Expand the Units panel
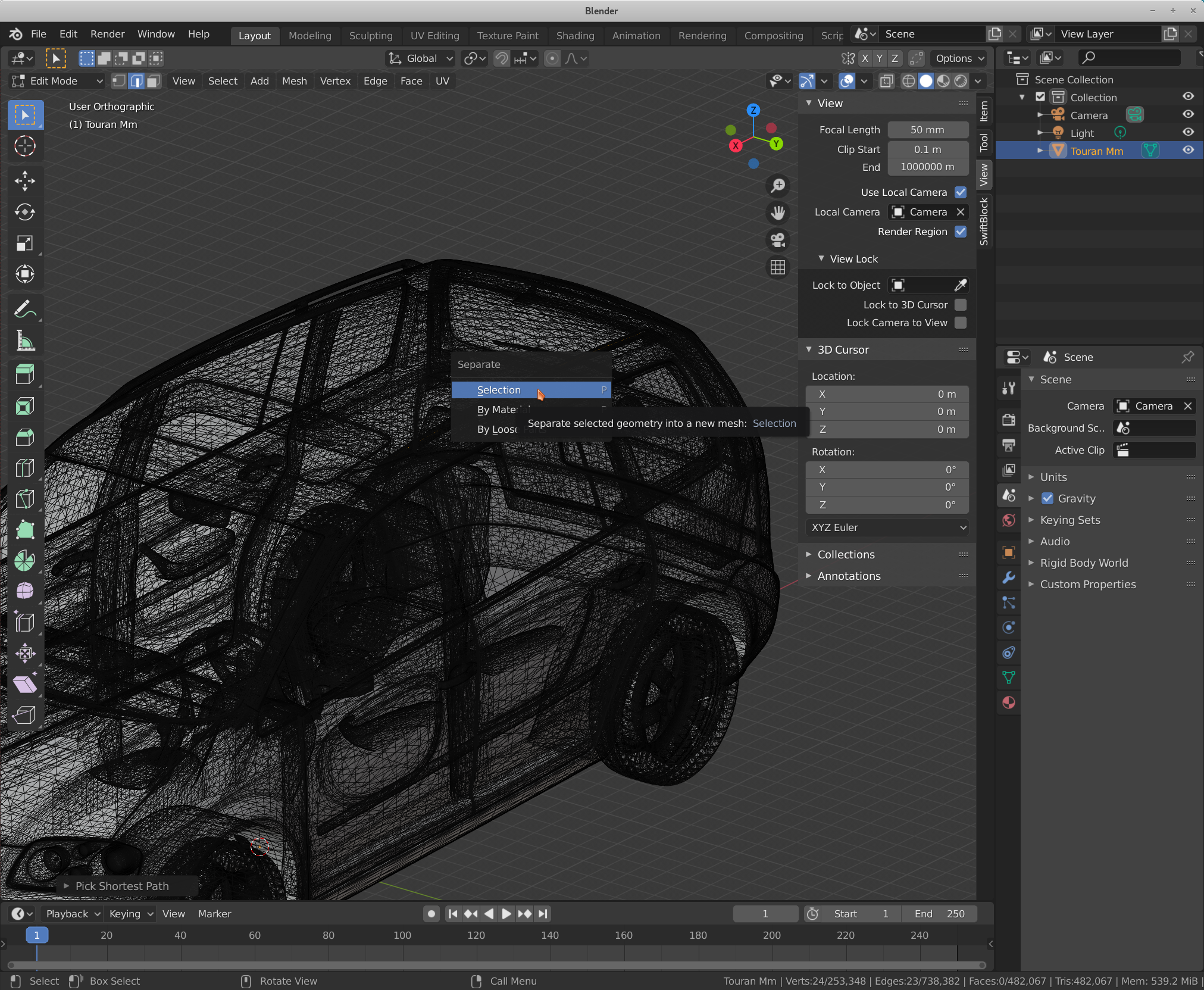 [1053, 477]
